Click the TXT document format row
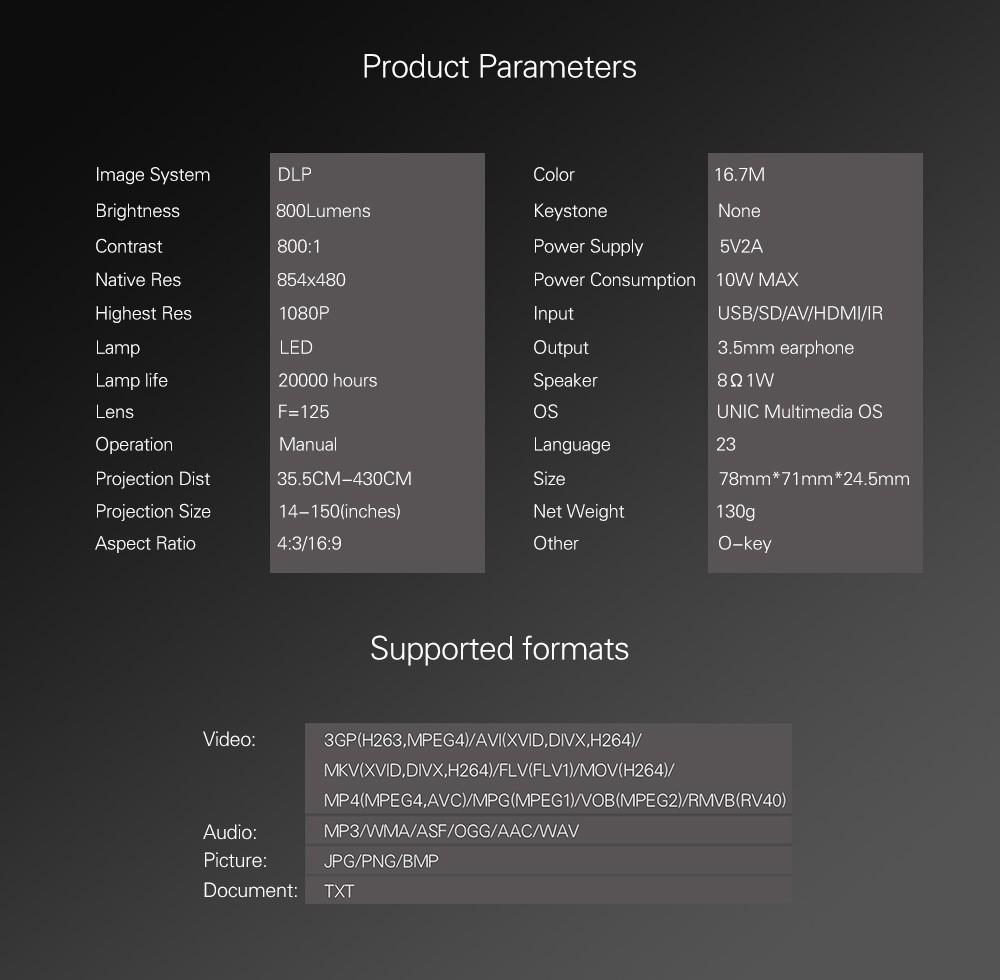1000x980 pixels. click(339, 891)
